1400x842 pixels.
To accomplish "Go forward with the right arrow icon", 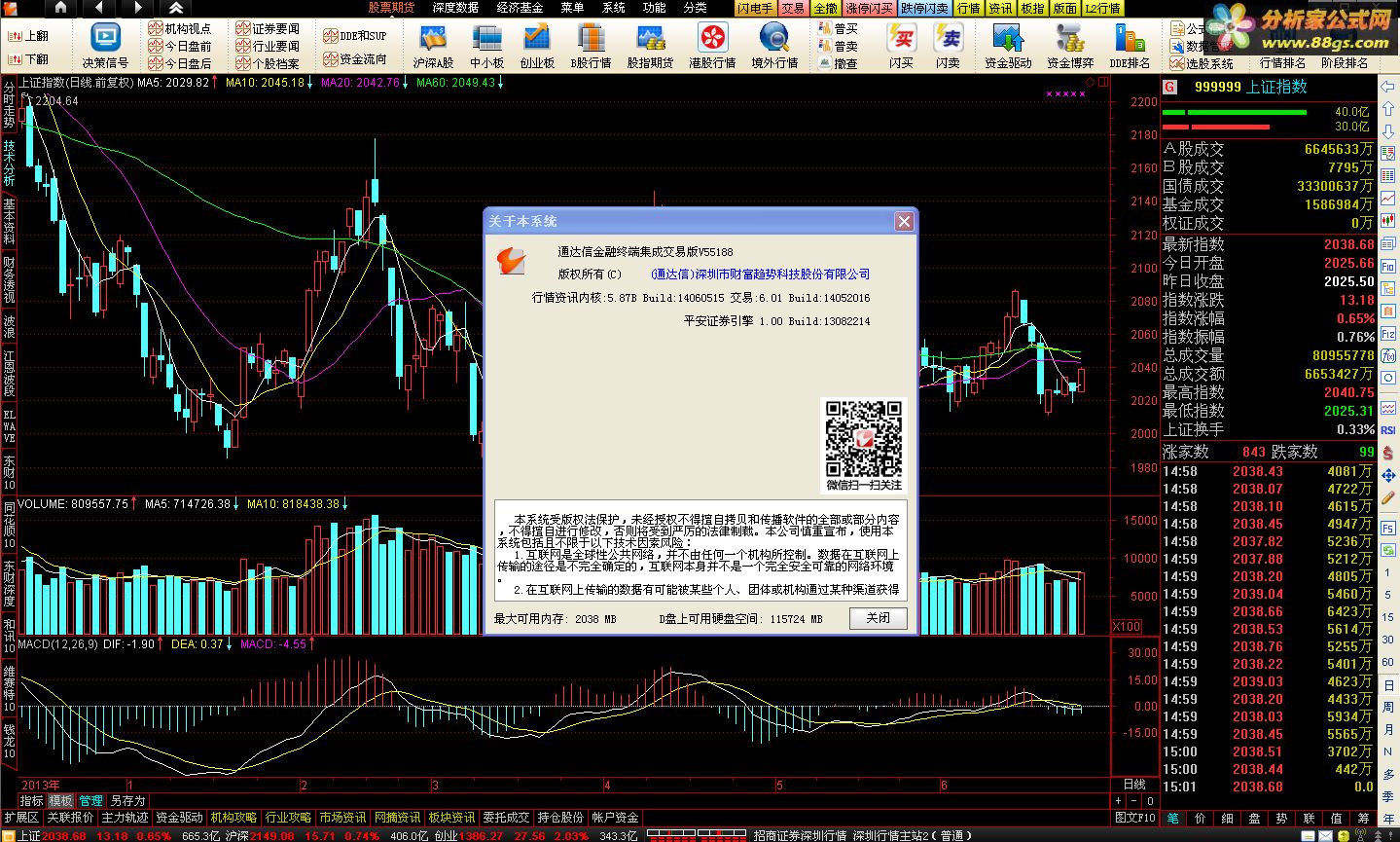I will 137,8.
